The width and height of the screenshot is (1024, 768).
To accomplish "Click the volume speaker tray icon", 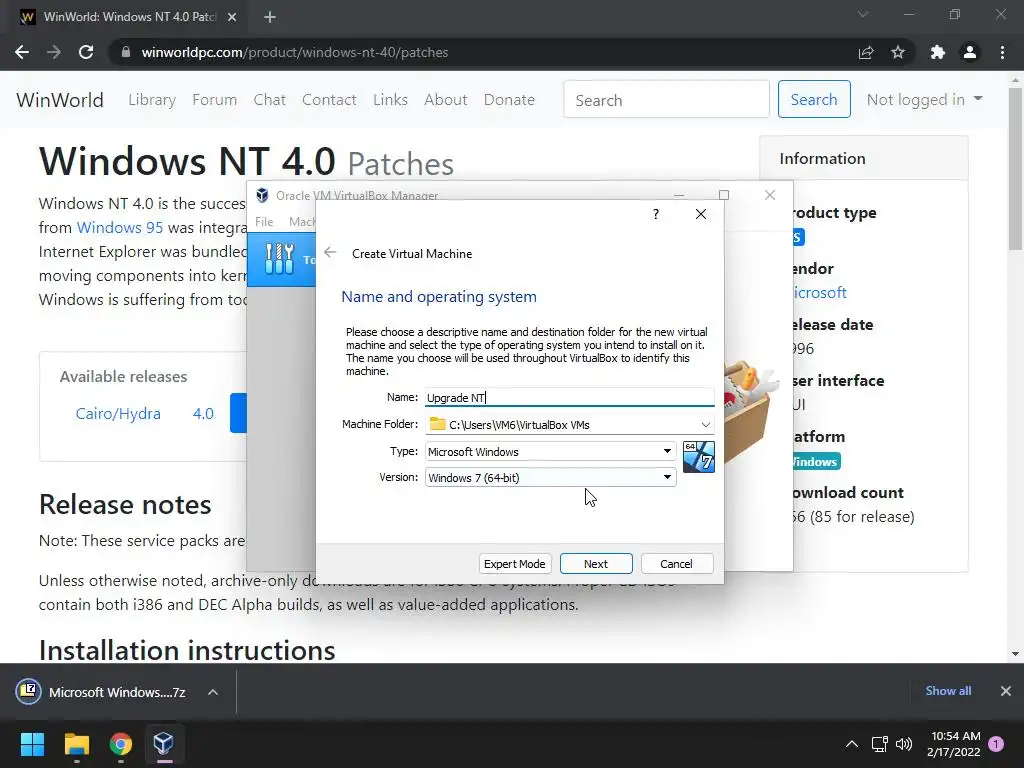I will click(904, 744).
